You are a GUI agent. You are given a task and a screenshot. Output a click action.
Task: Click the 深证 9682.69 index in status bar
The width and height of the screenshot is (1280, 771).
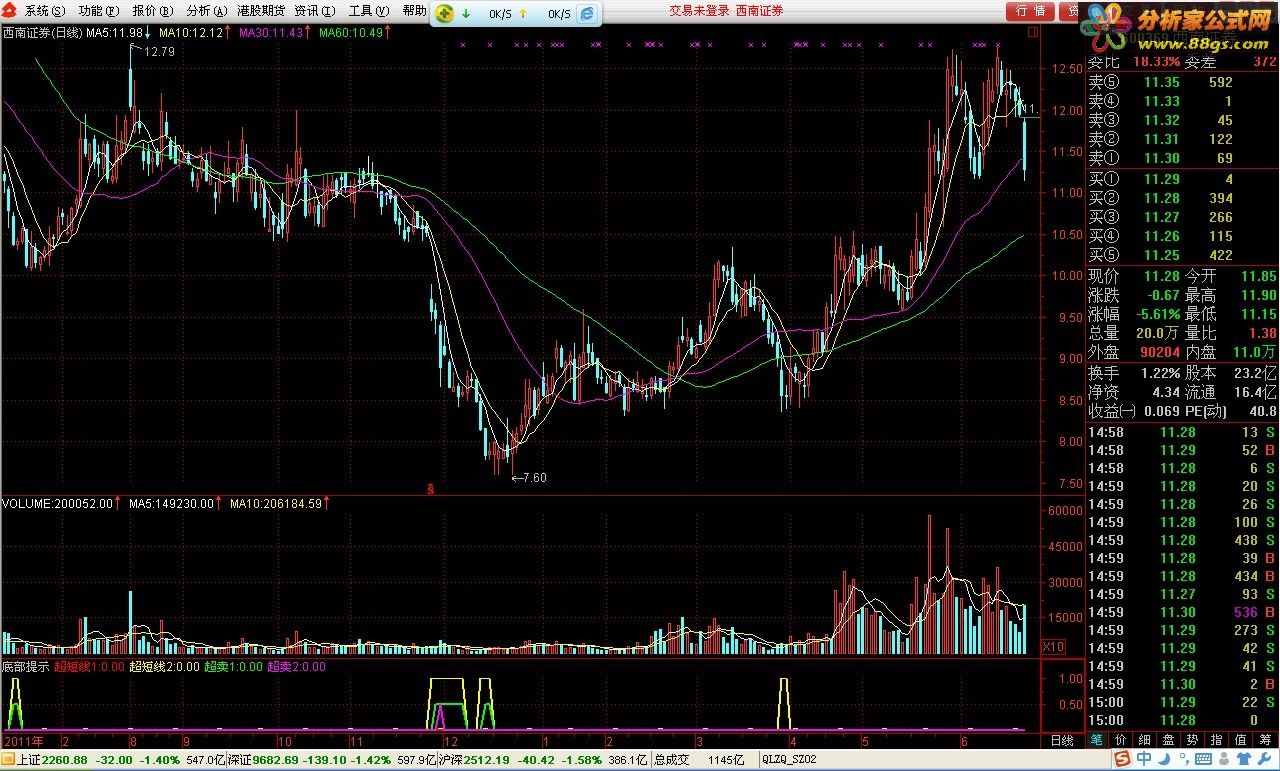(x=265, y=760)
